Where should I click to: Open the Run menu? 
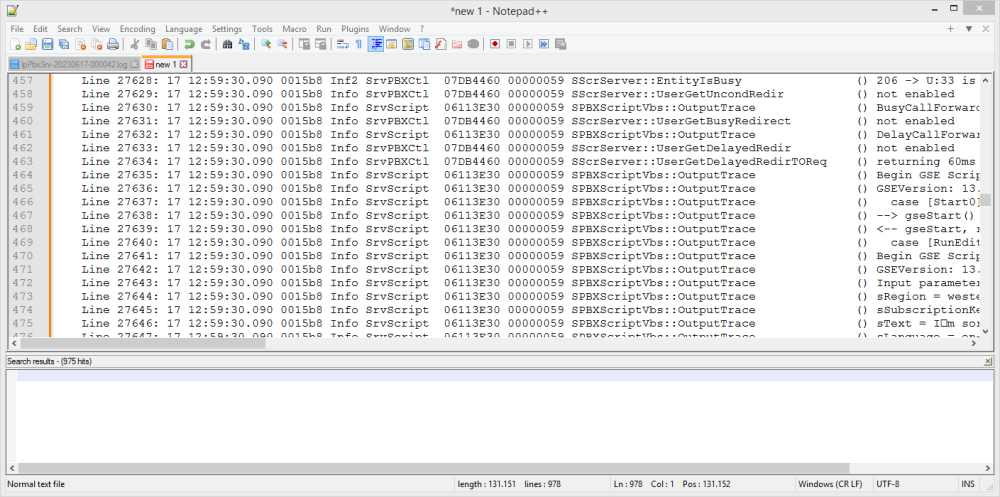(324, 29)
